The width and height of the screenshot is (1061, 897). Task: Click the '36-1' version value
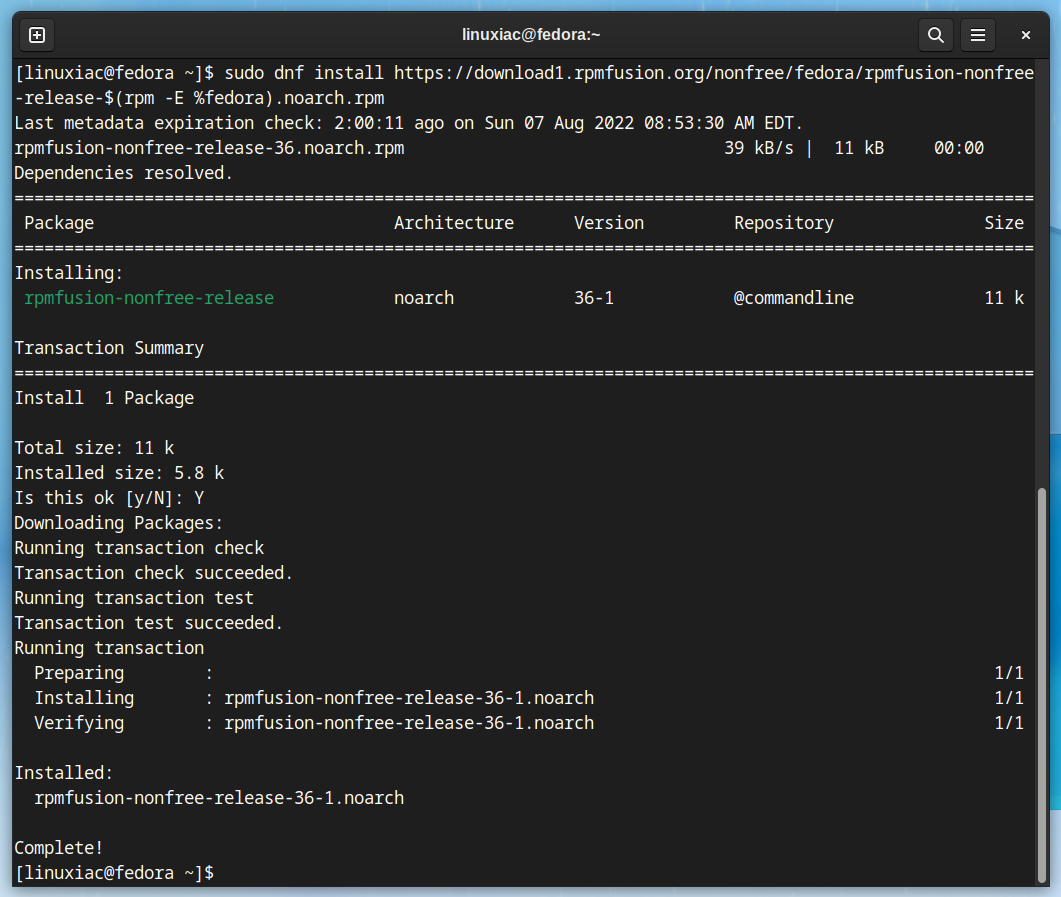coord(594,298)
